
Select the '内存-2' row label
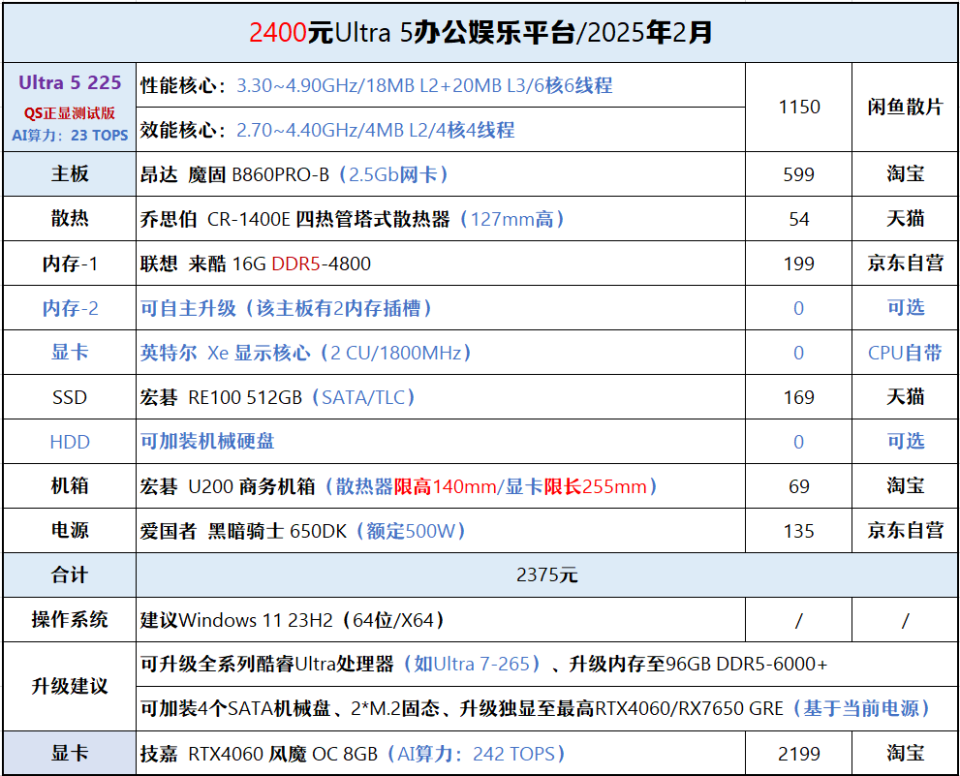pos(70,308)
